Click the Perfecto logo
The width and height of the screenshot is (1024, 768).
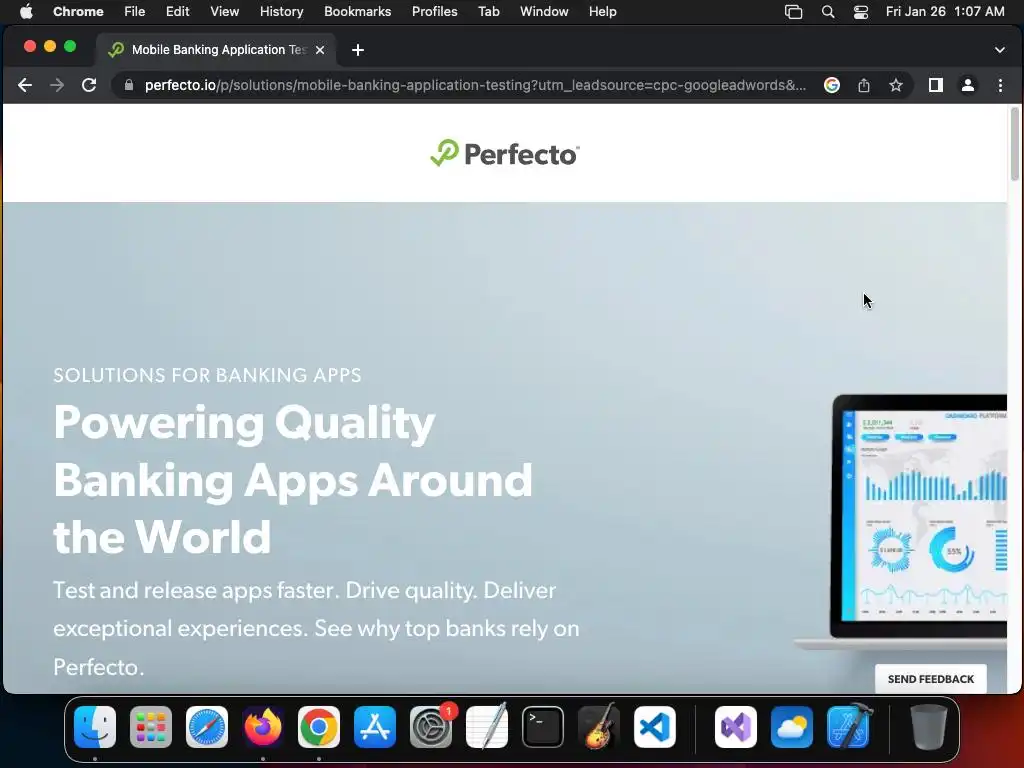tap(504, 153)
